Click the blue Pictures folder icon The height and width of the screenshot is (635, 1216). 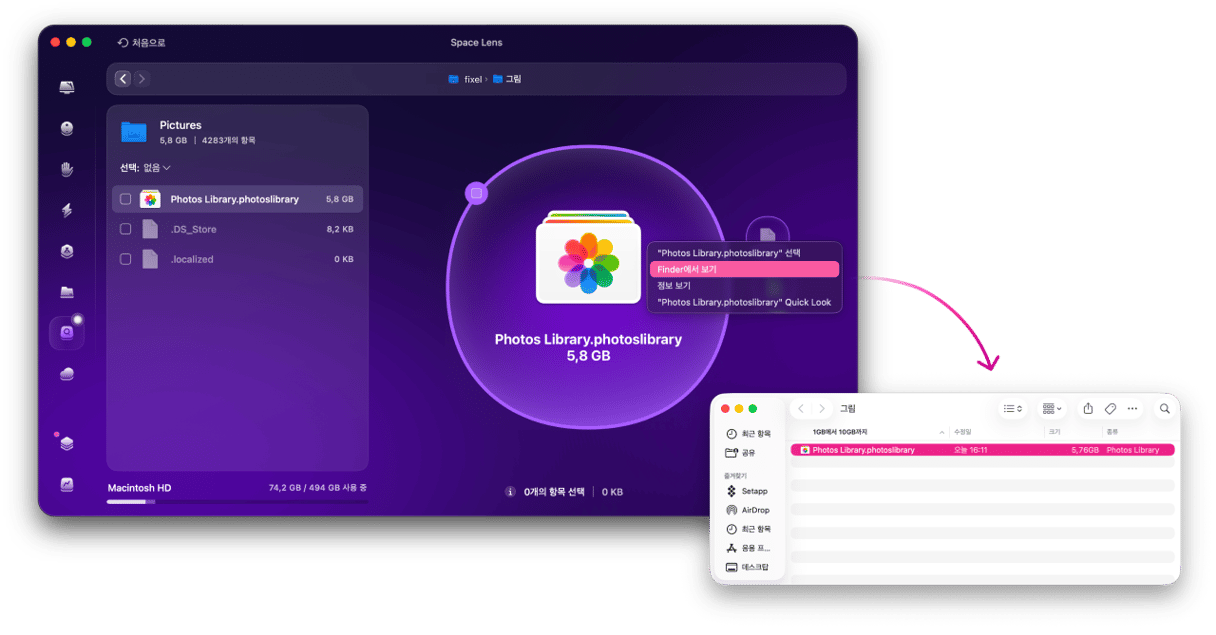pos(134,131)
